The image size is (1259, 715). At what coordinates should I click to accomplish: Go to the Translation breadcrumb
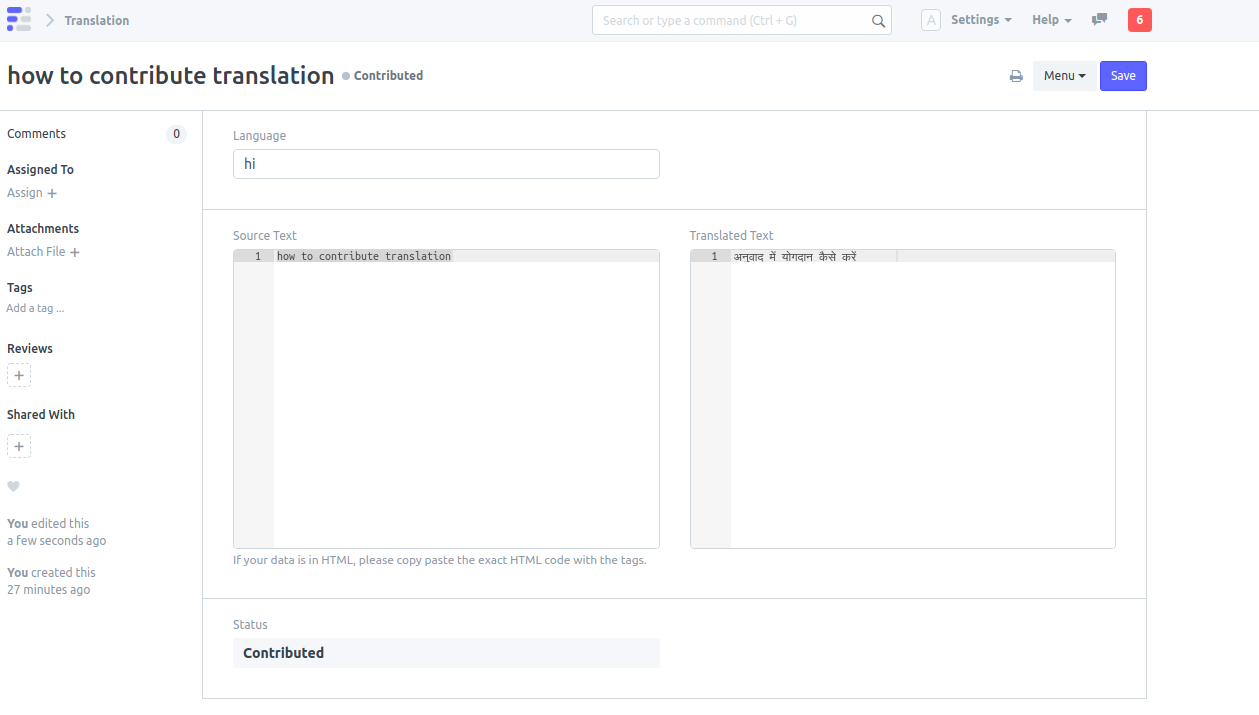point(97,20)
